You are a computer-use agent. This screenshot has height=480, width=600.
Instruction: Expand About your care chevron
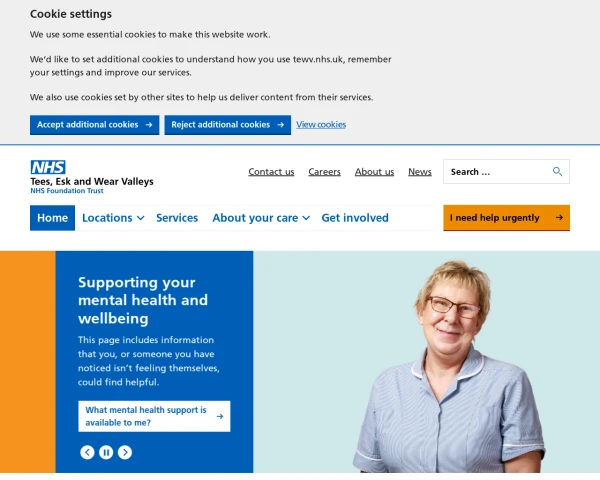coord(306,218)
